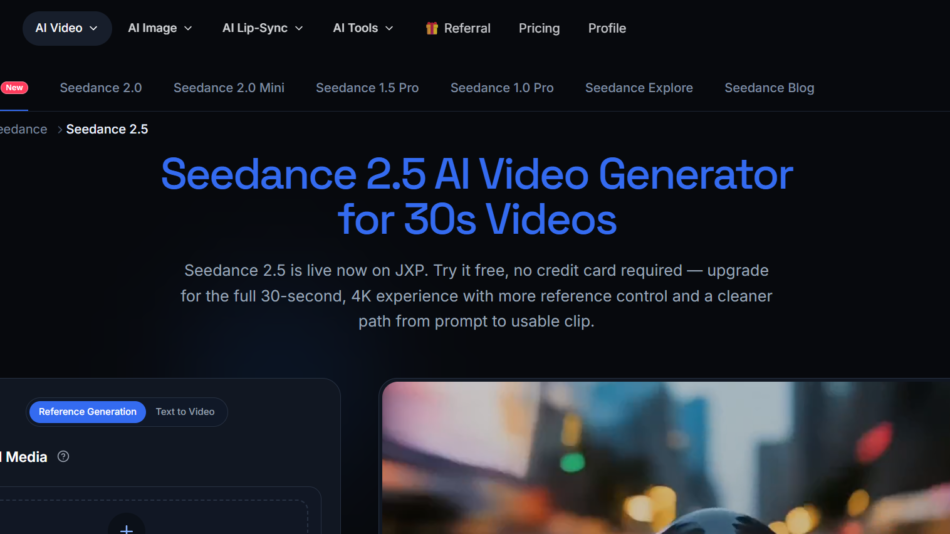Click the plus icon to add media
The width and height of the screenshot is (950, 534).
[126, 528]
